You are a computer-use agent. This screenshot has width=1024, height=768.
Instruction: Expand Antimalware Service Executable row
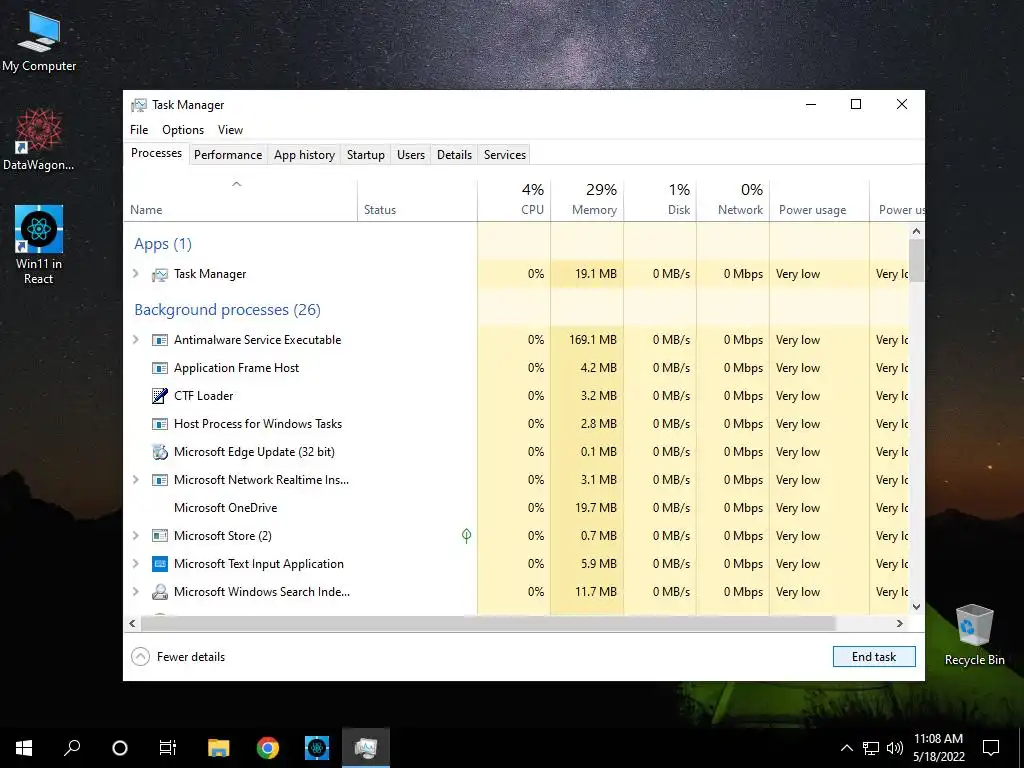136,340
